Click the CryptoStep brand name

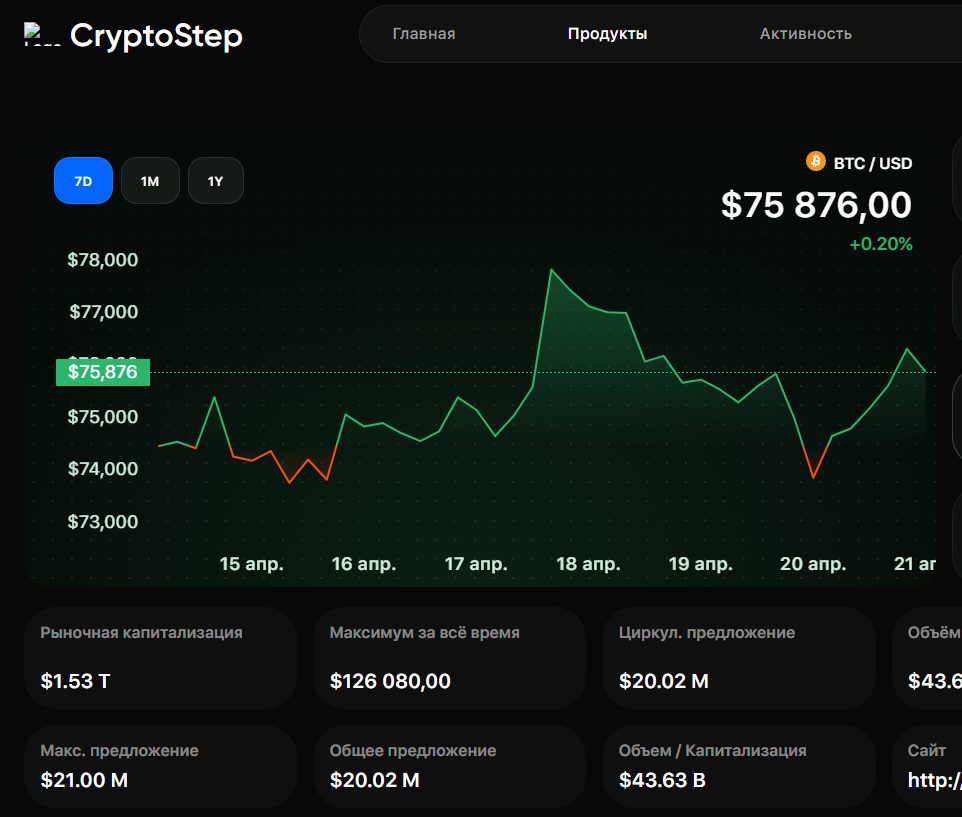(156, 36)
